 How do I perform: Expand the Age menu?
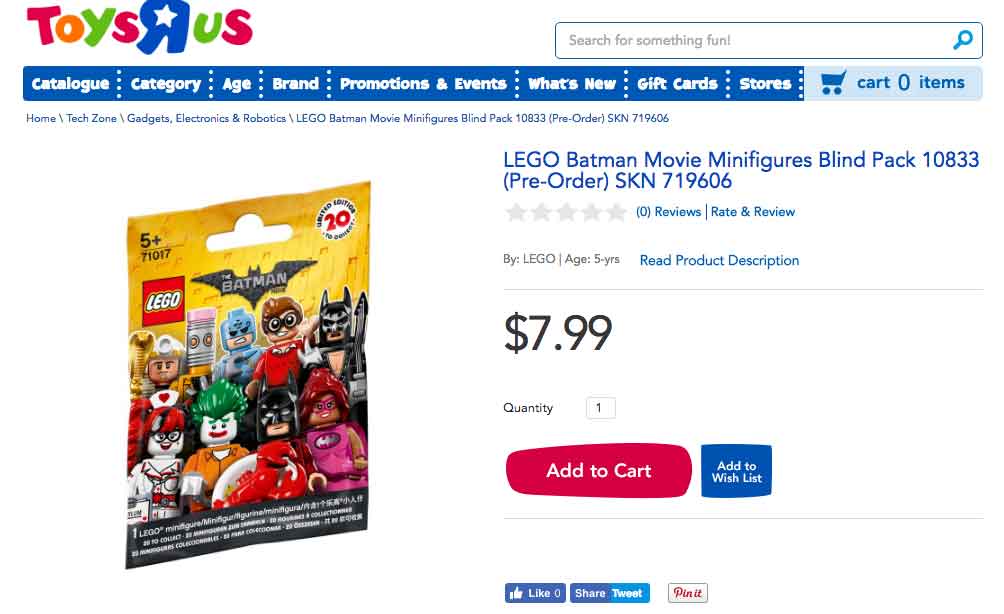[237, 84]
